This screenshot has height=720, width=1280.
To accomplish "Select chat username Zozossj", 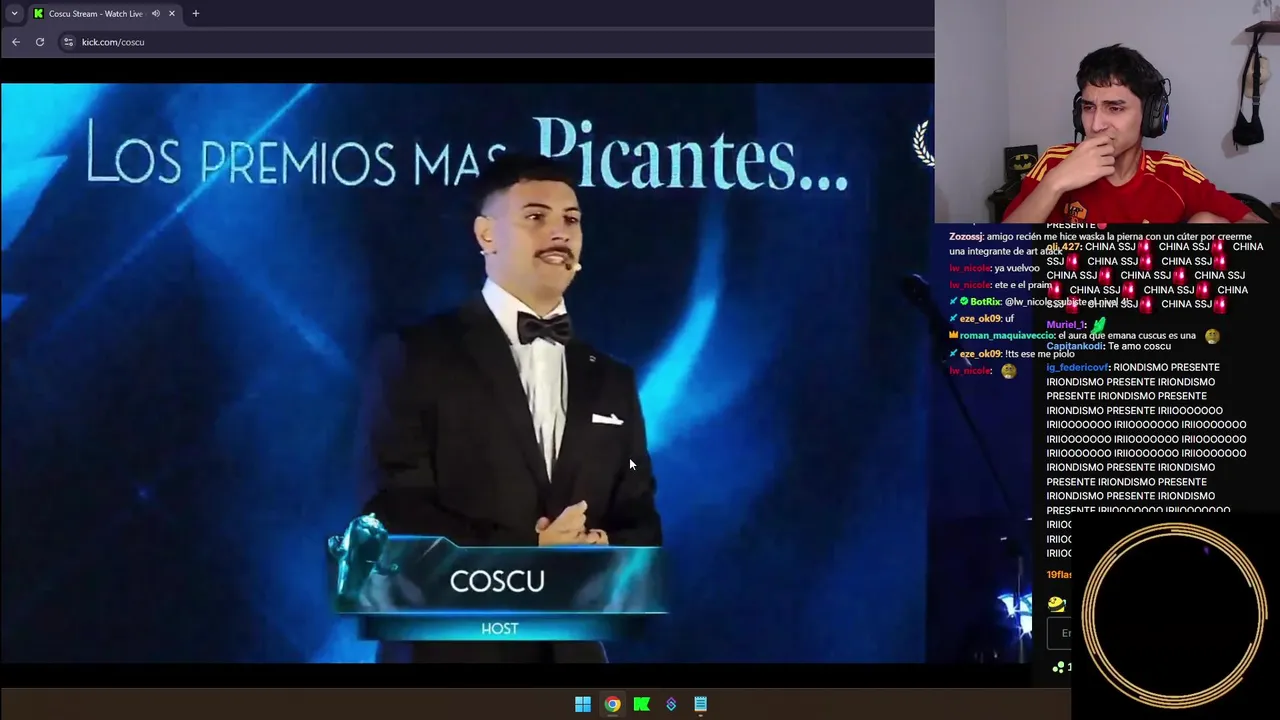I will click(x=966, y=237).
